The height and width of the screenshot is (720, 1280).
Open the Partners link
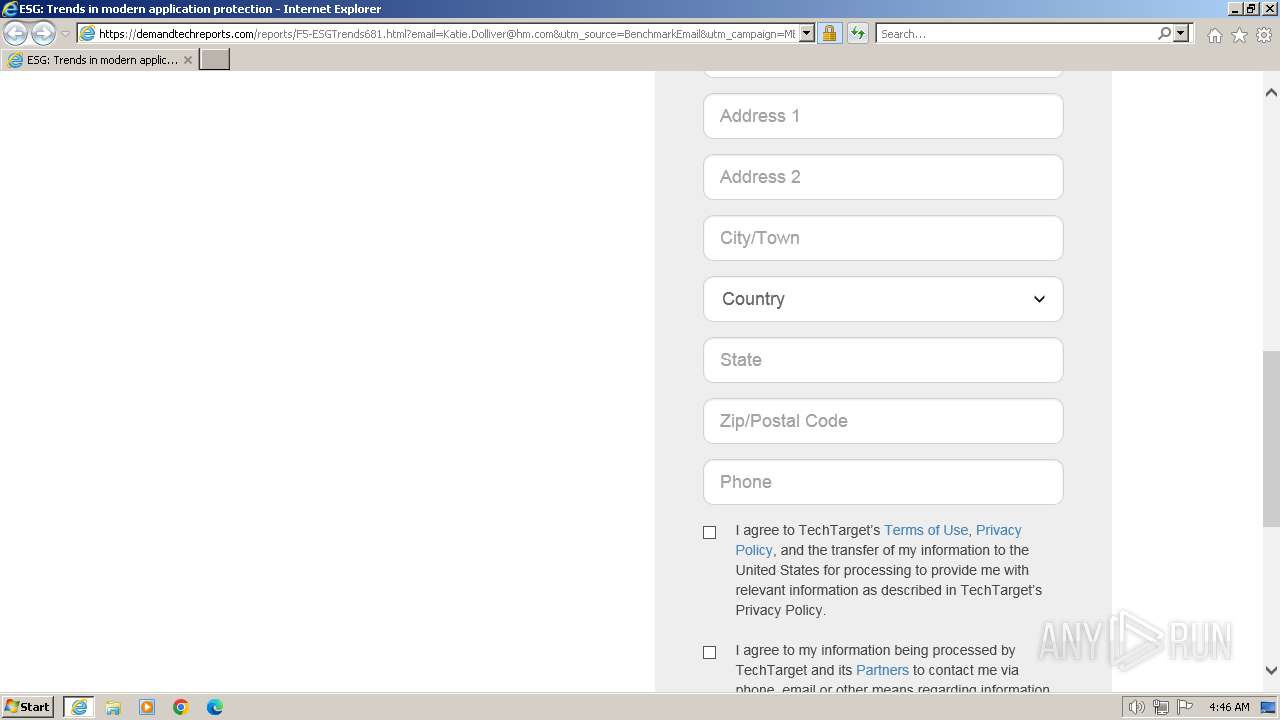[x=882, y=670]
